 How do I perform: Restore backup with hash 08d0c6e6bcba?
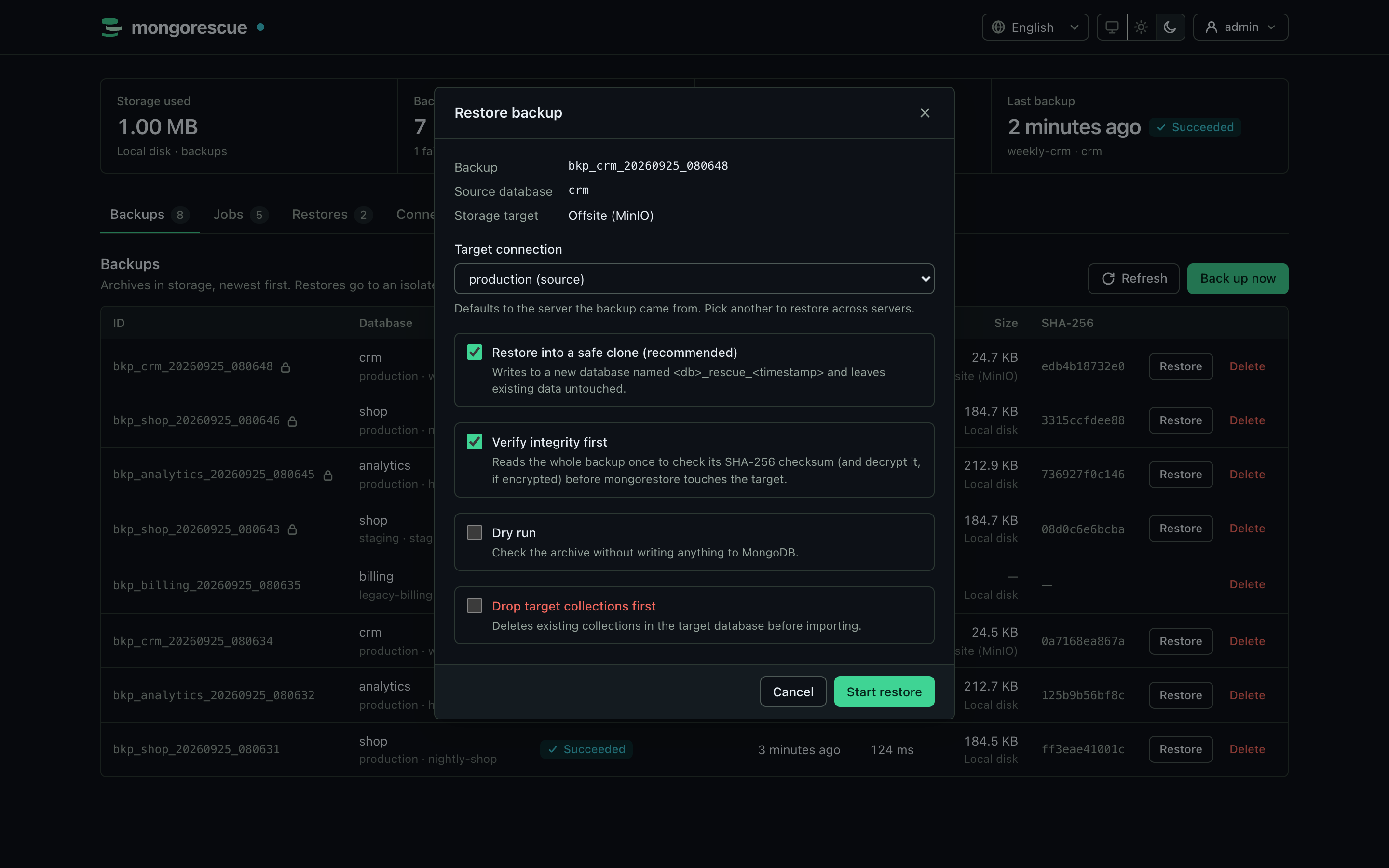click(x=1180, y=528)
